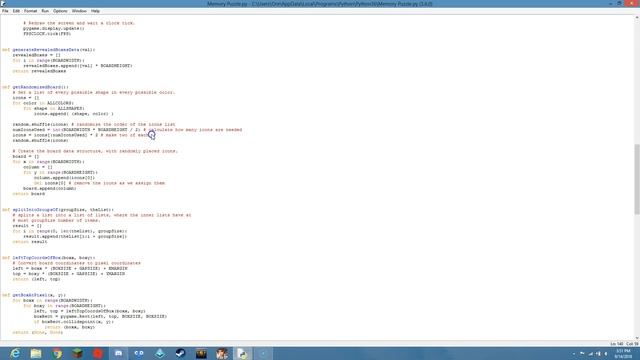Open Steam from the taskbar
640x360 pixels.
pyautogui.click(x=180, y=353)
